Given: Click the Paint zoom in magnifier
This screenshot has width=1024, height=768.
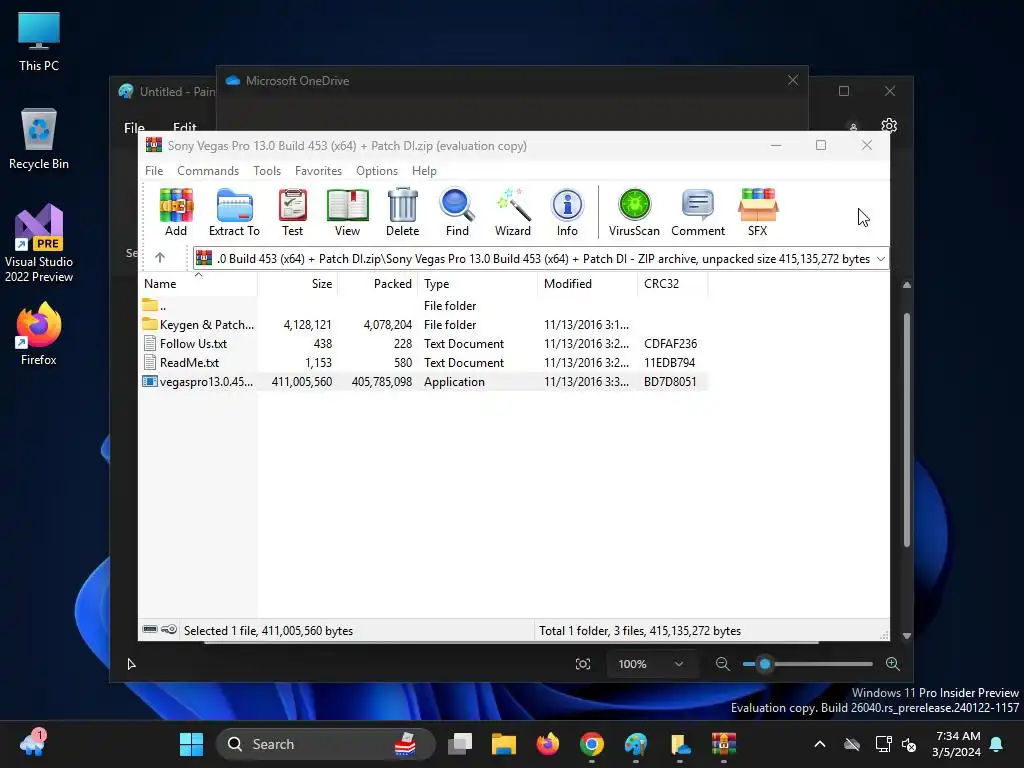Looking at the screenshot, I should point(893,664).
